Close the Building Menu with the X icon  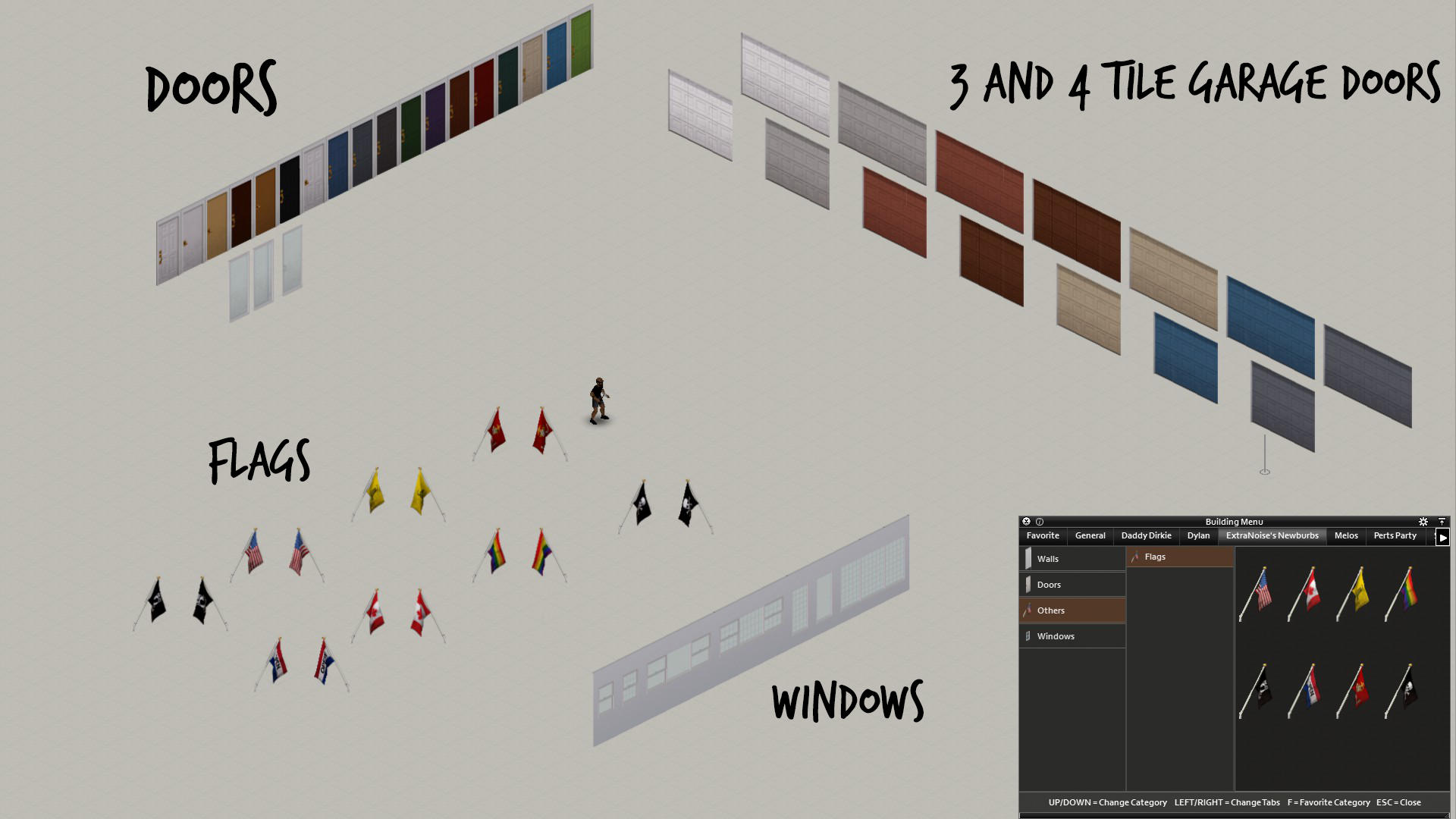click(x=1026, y=522)
